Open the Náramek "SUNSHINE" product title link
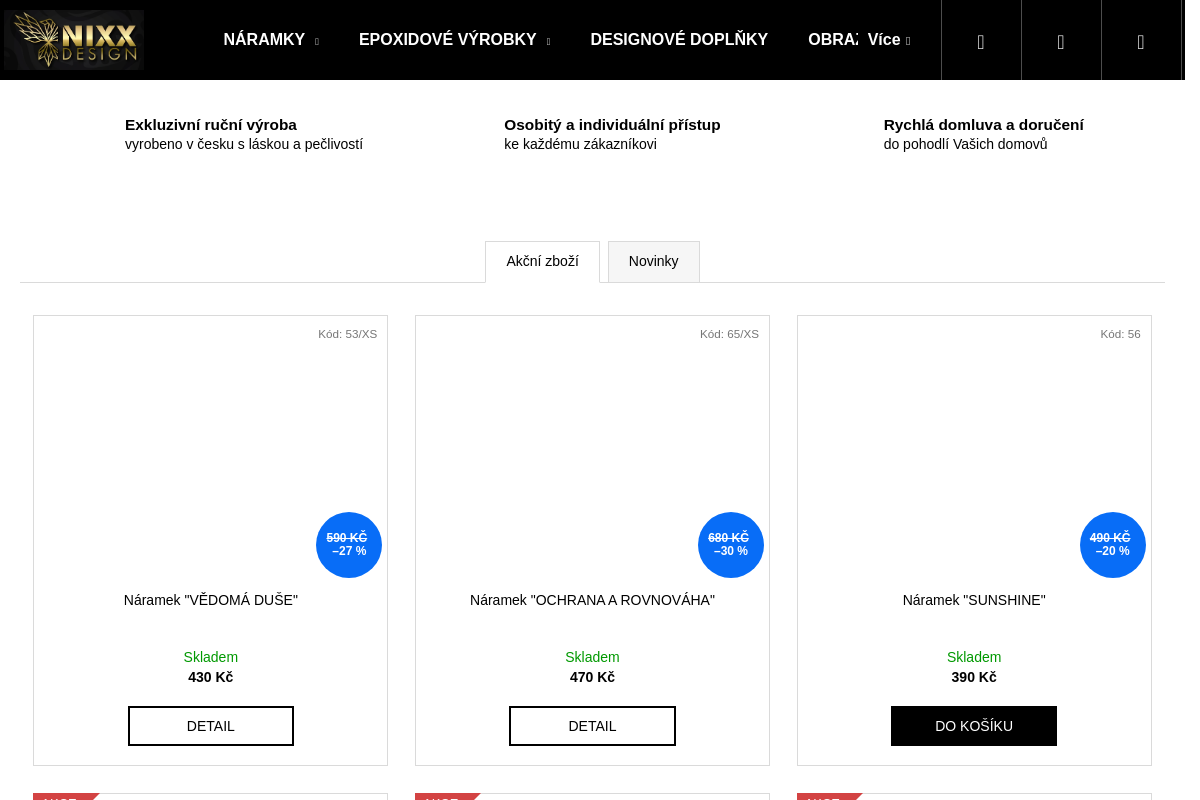This screenshot has height=800, width=1200. [x=973, y=600]
